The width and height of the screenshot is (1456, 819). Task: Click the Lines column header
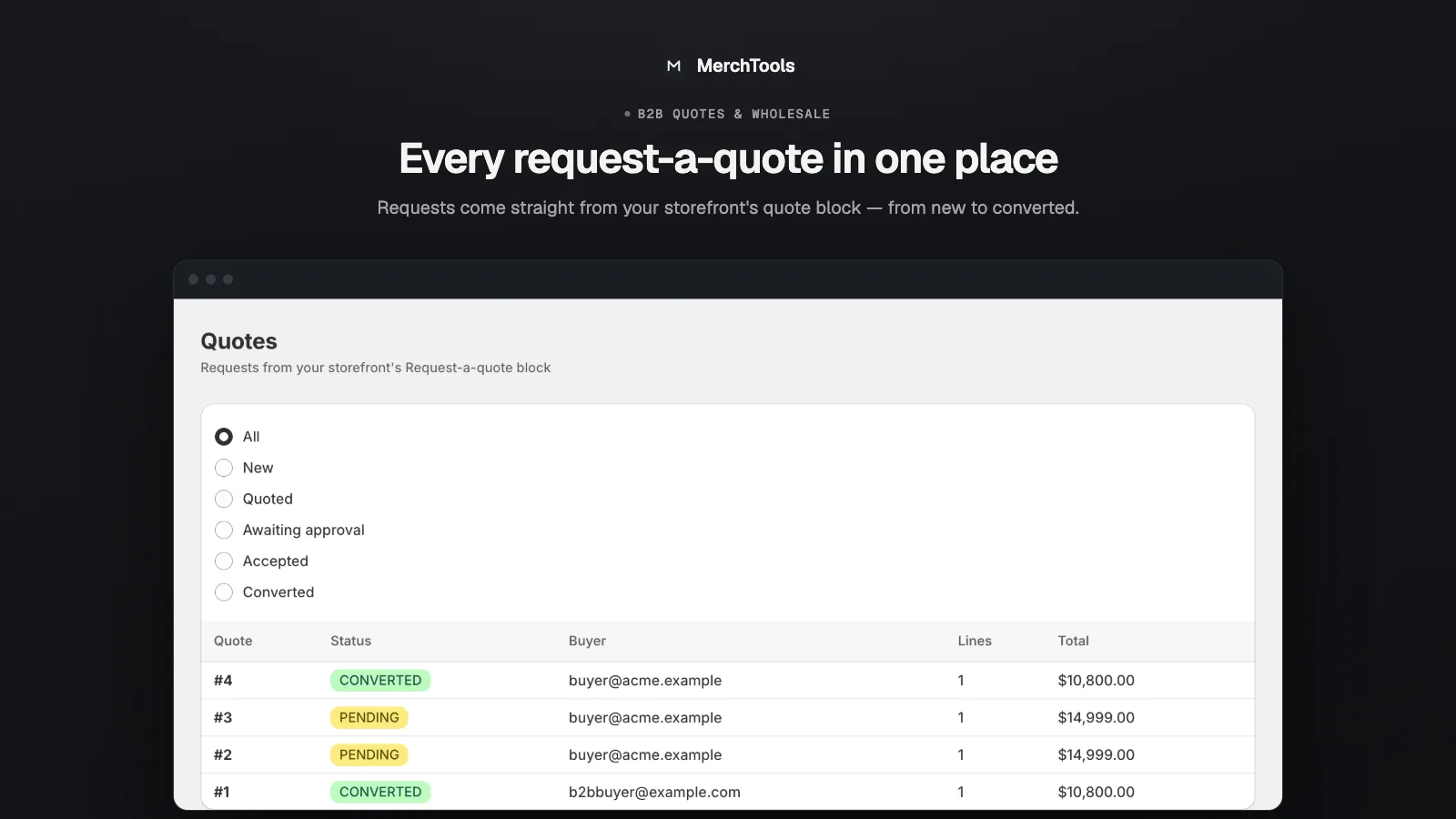[x=975, y=641]
